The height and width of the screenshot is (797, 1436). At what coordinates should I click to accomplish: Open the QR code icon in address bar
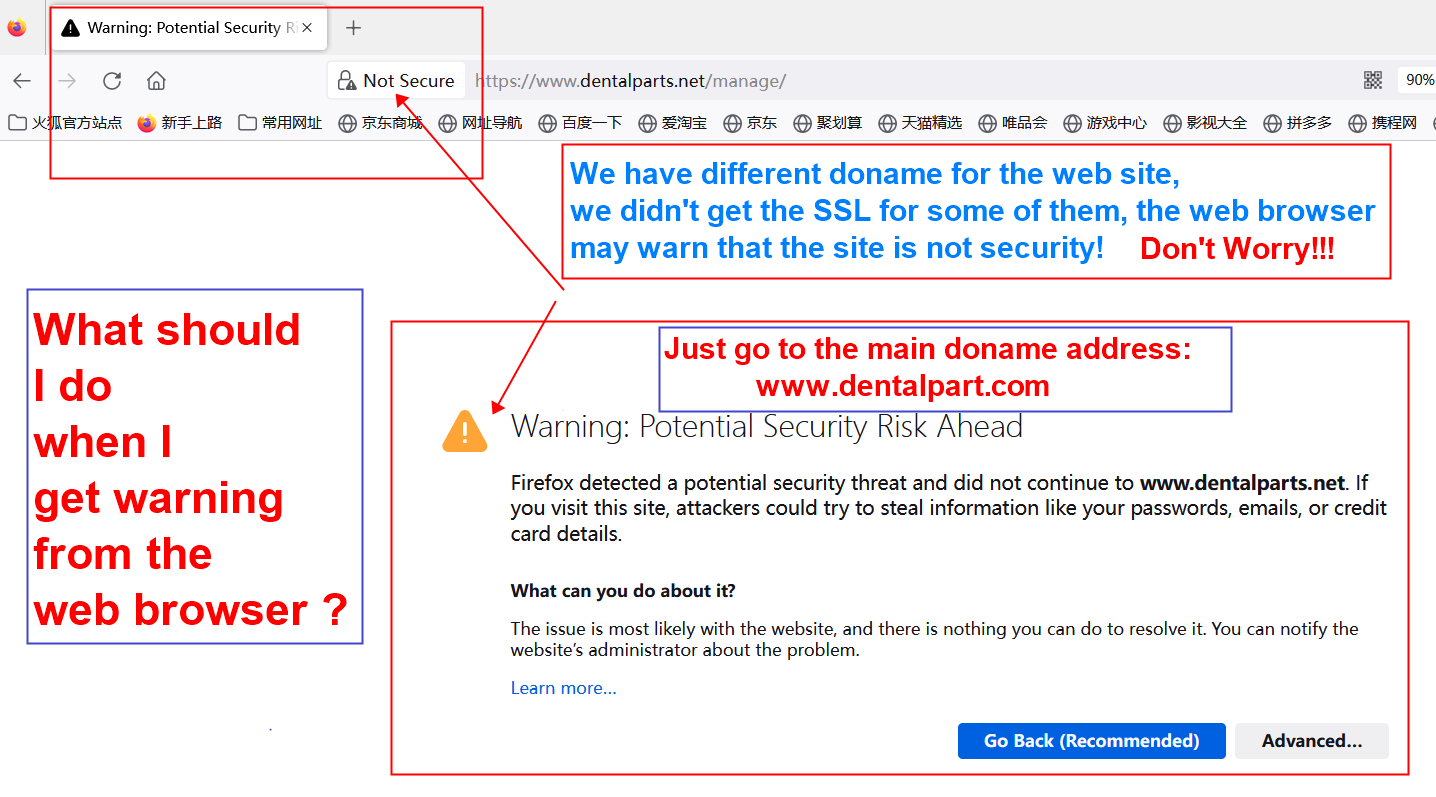coord(1373,80)
